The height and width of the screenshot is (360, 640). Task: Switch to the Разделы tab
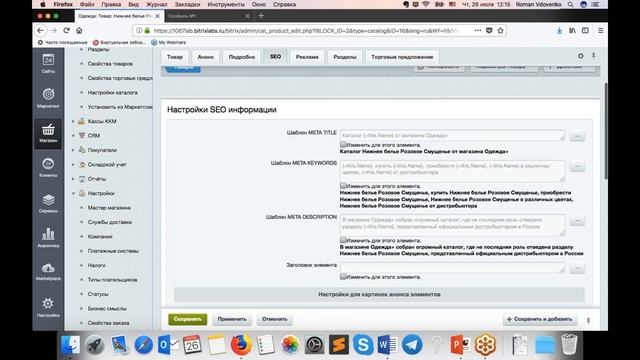[345, 57]
